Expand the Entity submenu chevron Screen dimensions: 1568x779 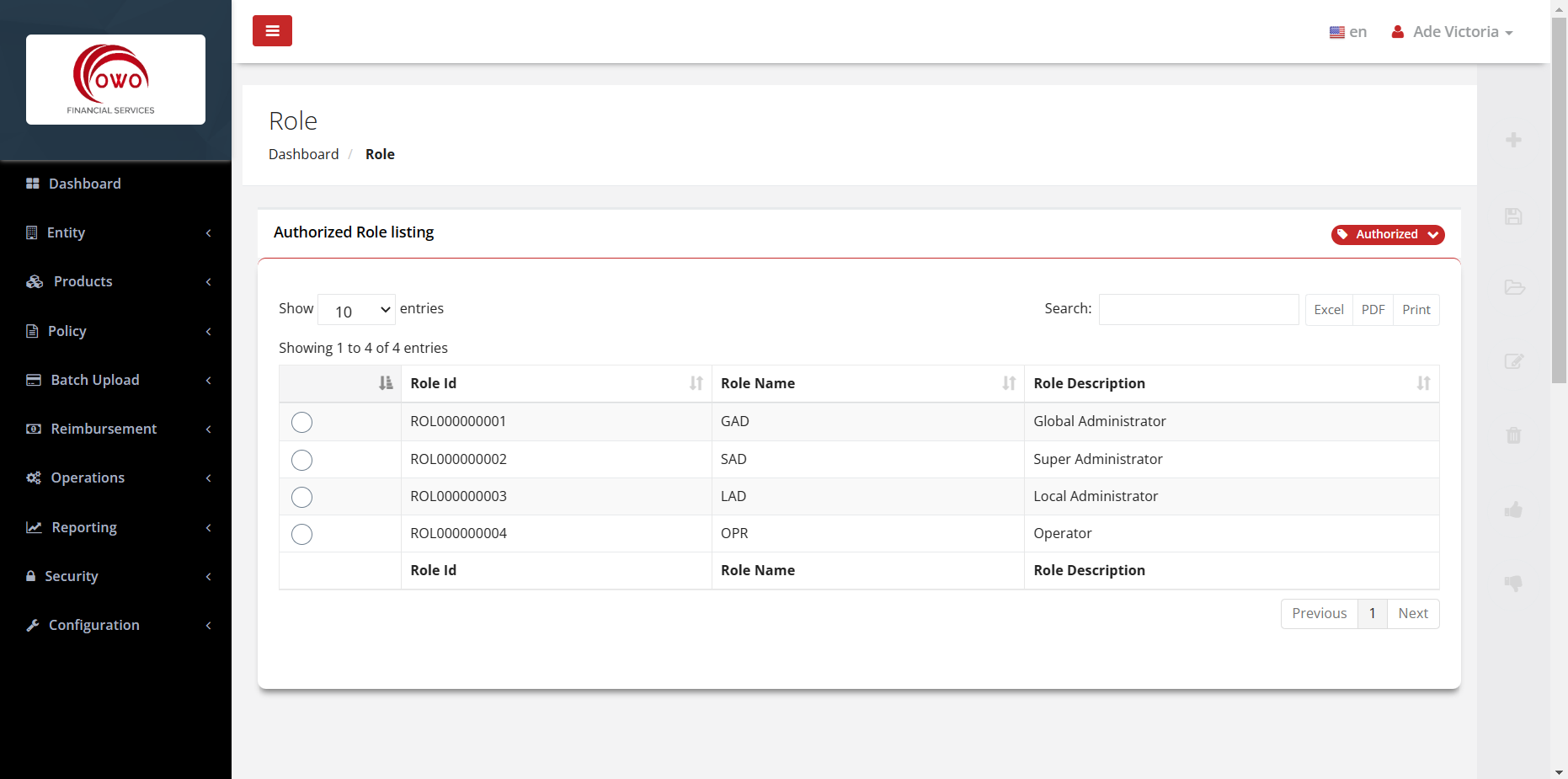pyautogui.click(x=208, y=233)
